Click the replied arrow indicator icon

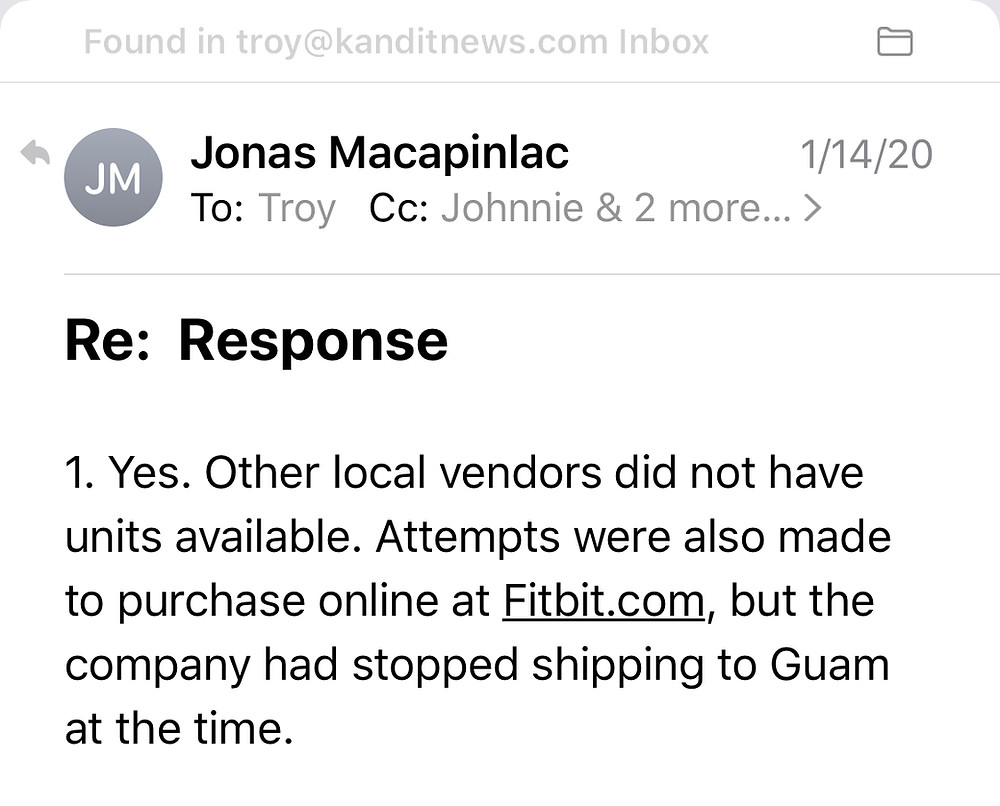click(x=35, y=152)
